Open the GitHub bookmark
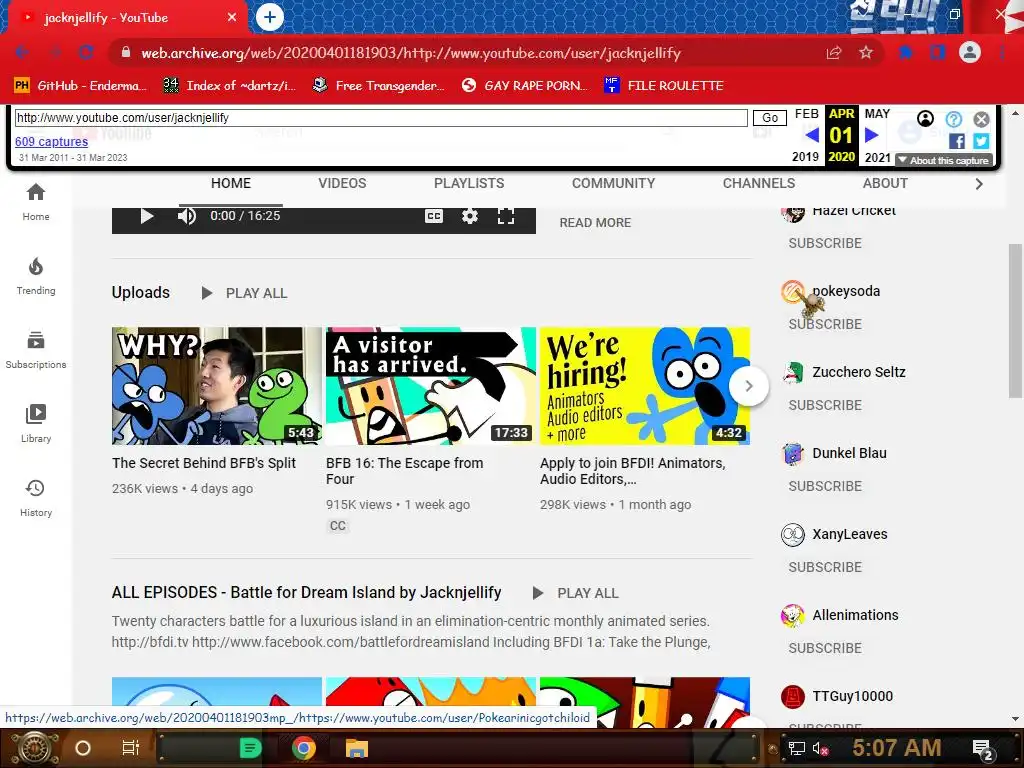This screenshot has width=1024, height=768. [x=80, y=86]
